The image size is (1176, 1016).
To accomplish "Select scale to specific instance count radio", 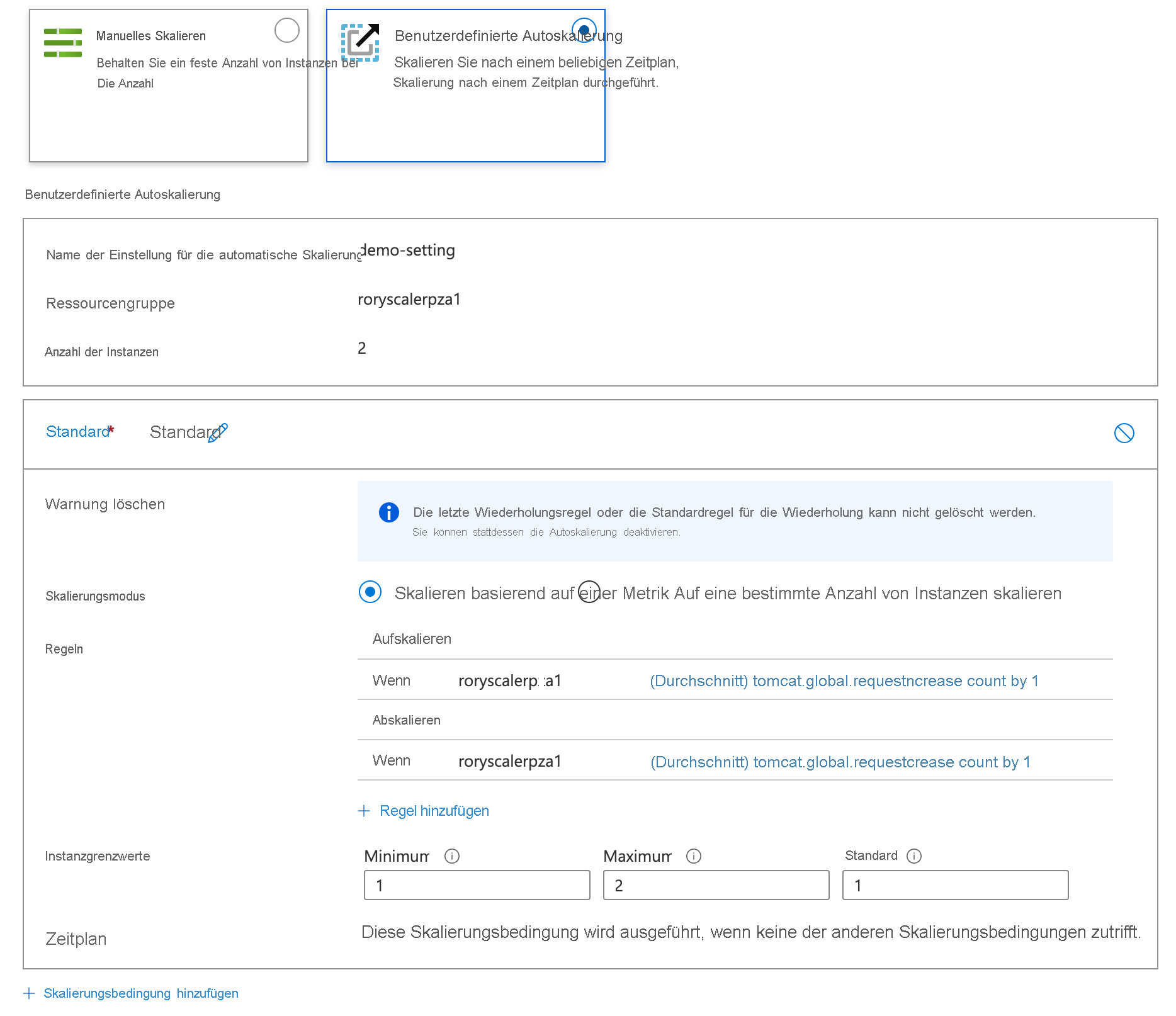I will pyautogui.click(x=589, y=592).
